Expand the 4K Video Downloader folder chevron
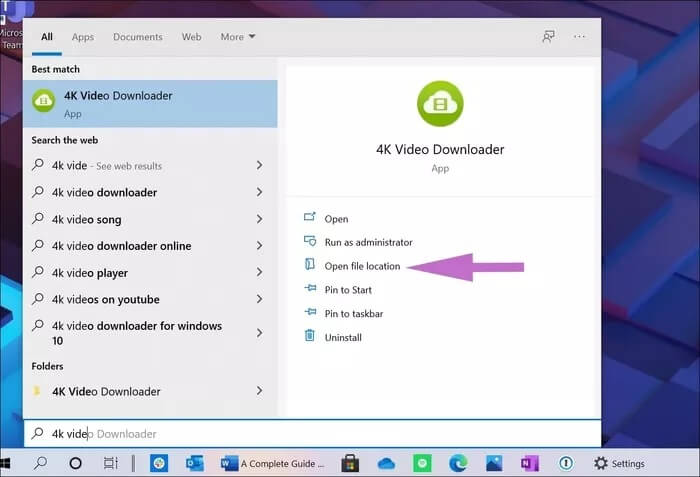 259,391
